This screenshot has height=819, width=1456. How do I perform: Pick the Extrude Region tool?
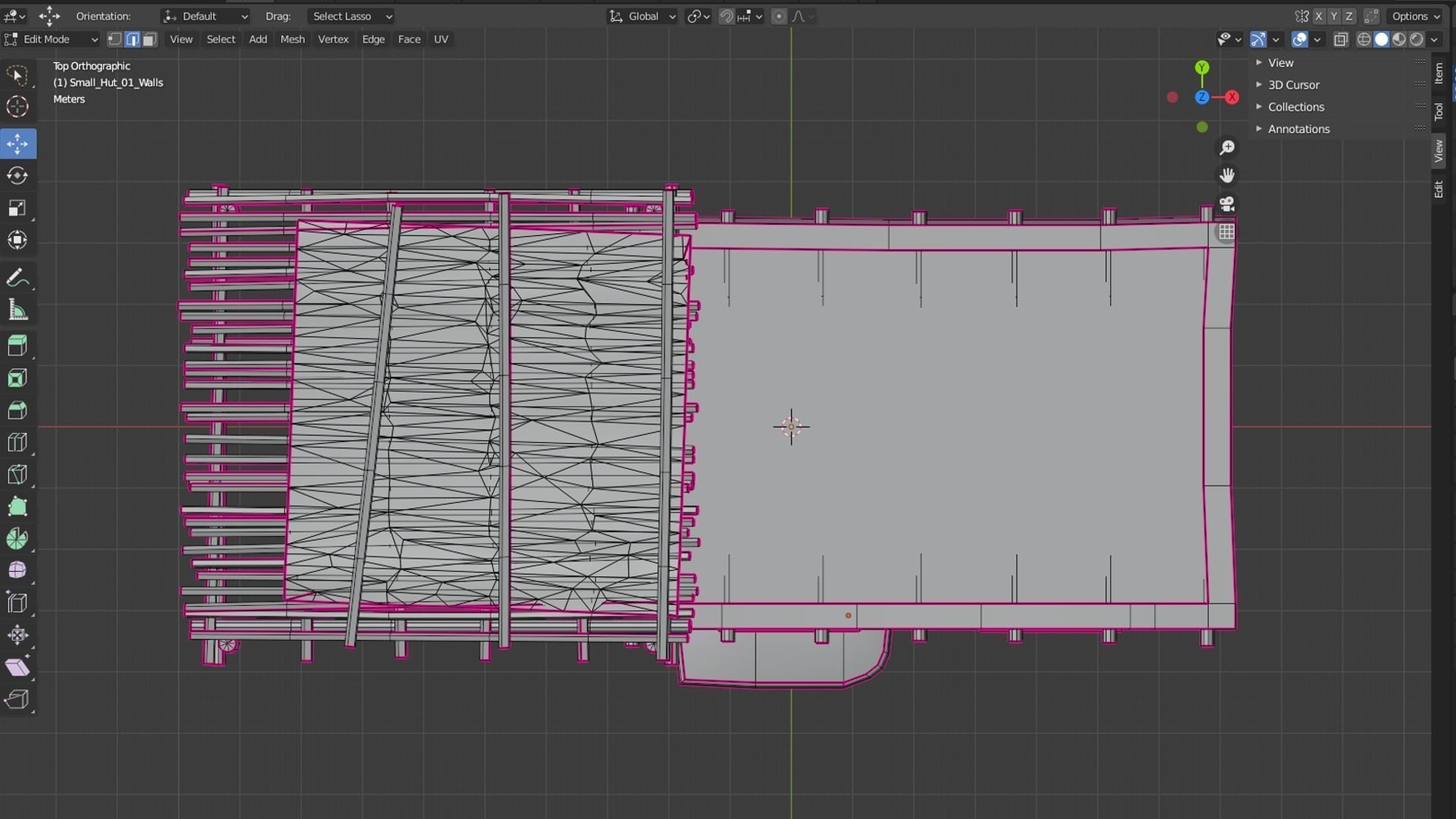17,346
